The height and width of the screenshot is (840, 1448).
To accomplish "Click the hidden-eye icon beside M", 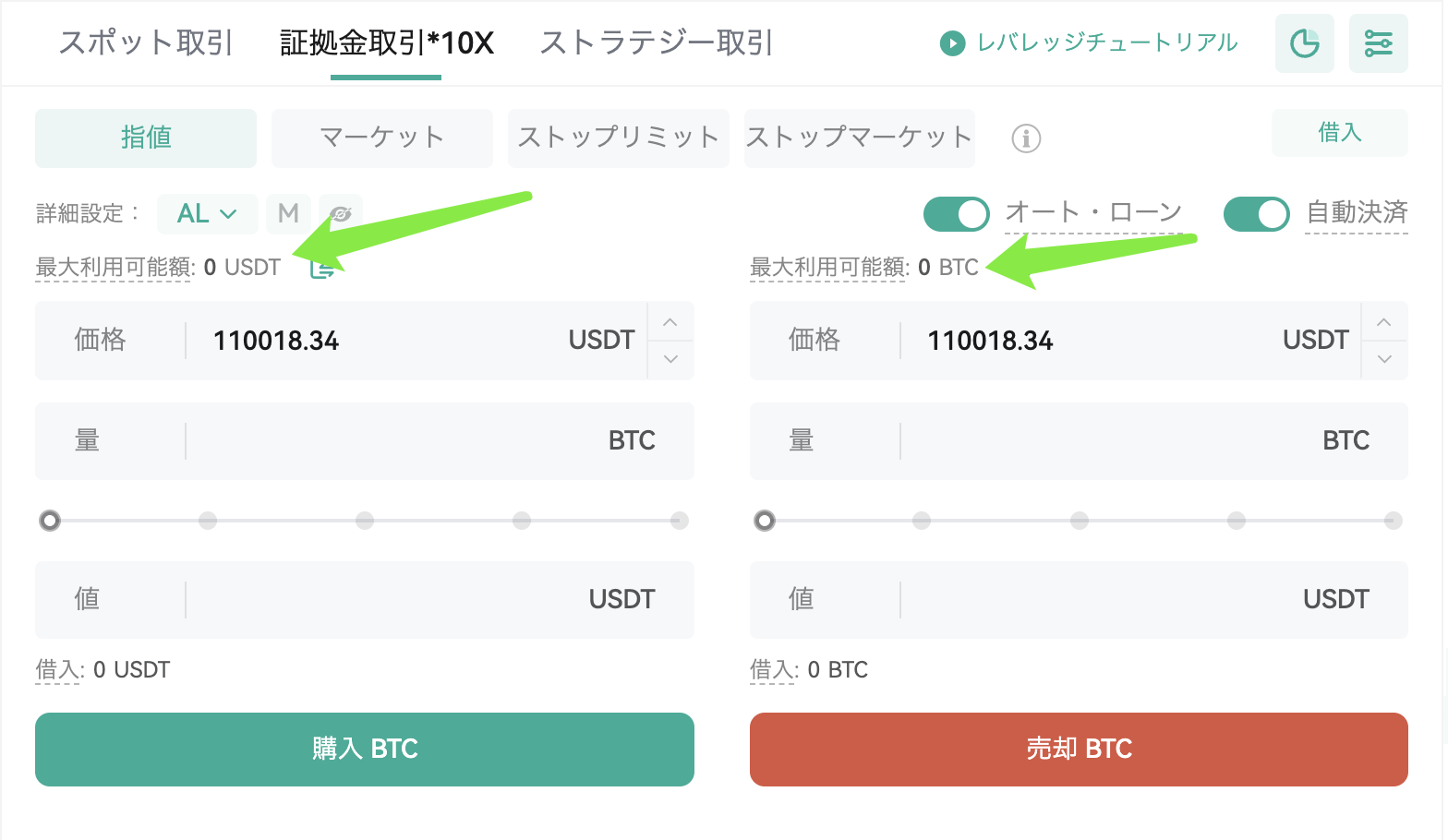I will (340, 214).
